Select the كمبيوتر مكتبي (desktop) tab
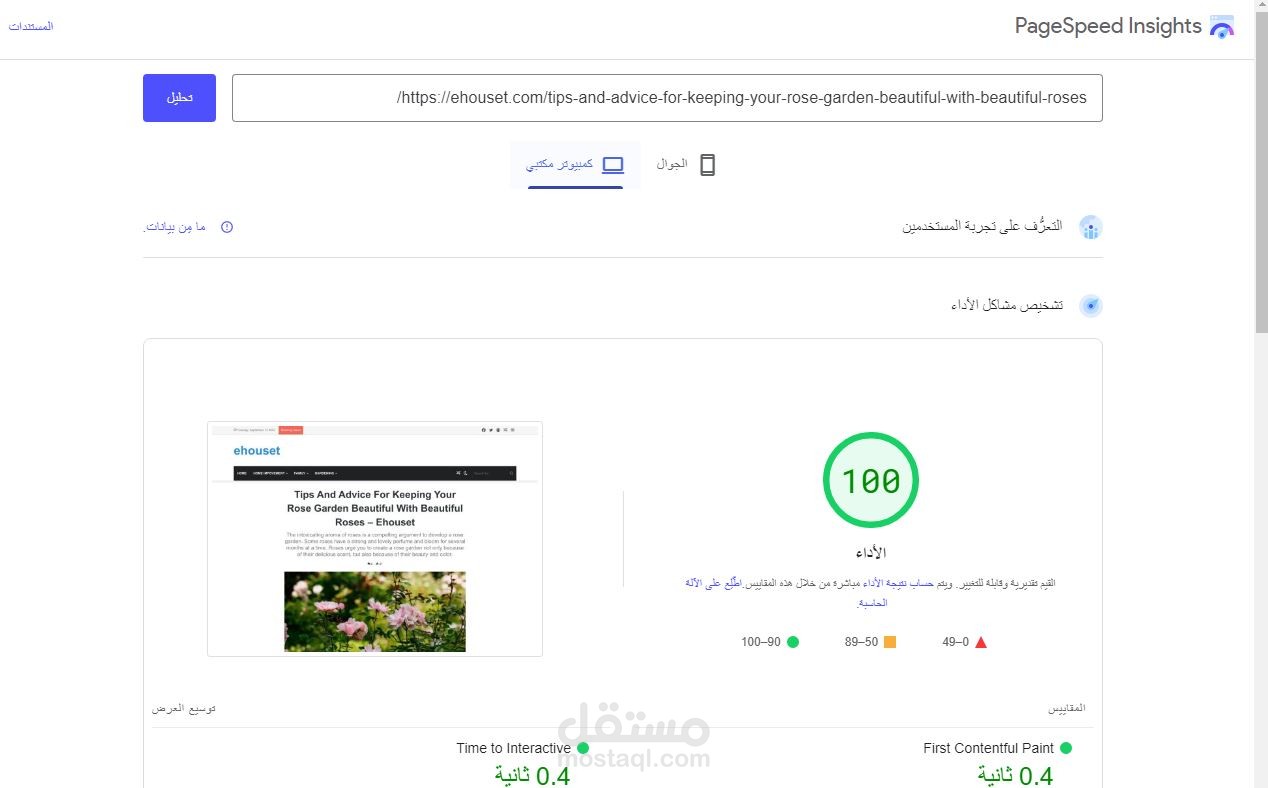 coord(575,164)
